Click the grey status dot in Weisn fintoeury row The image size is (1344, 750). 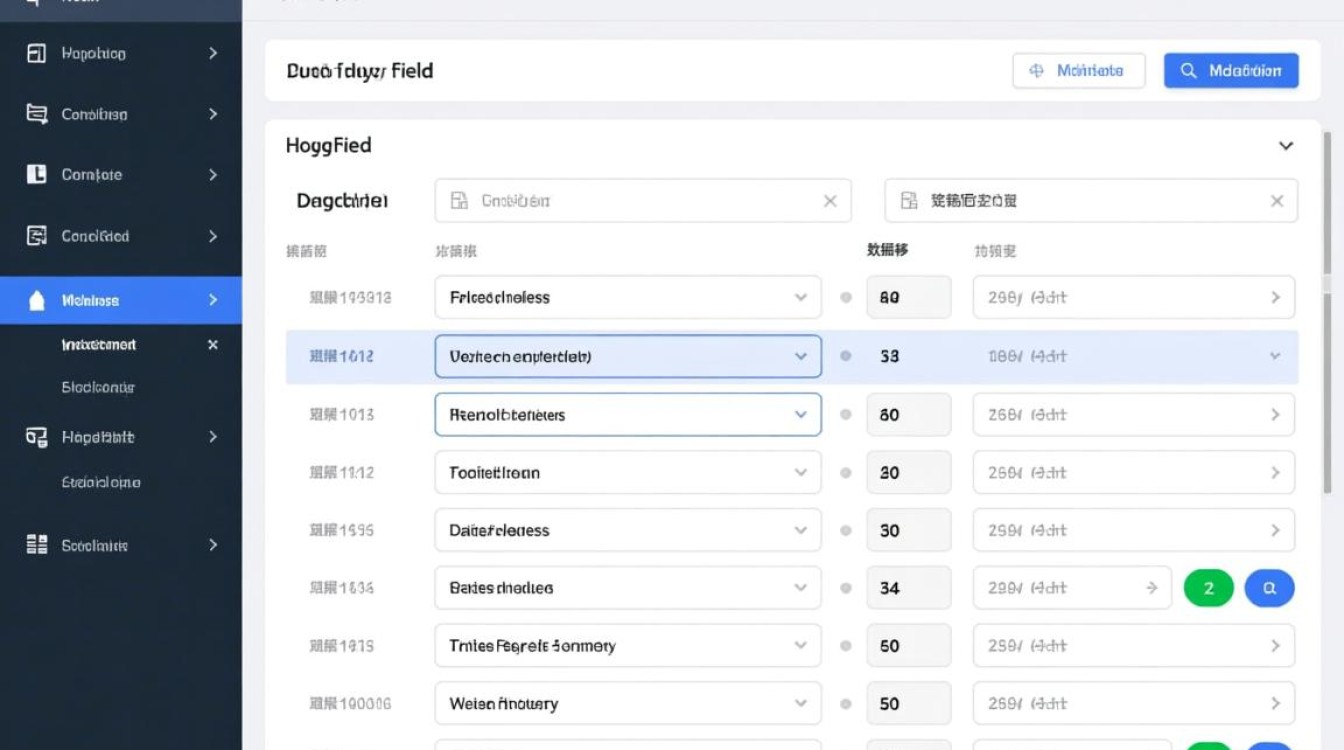click(846, 704)
